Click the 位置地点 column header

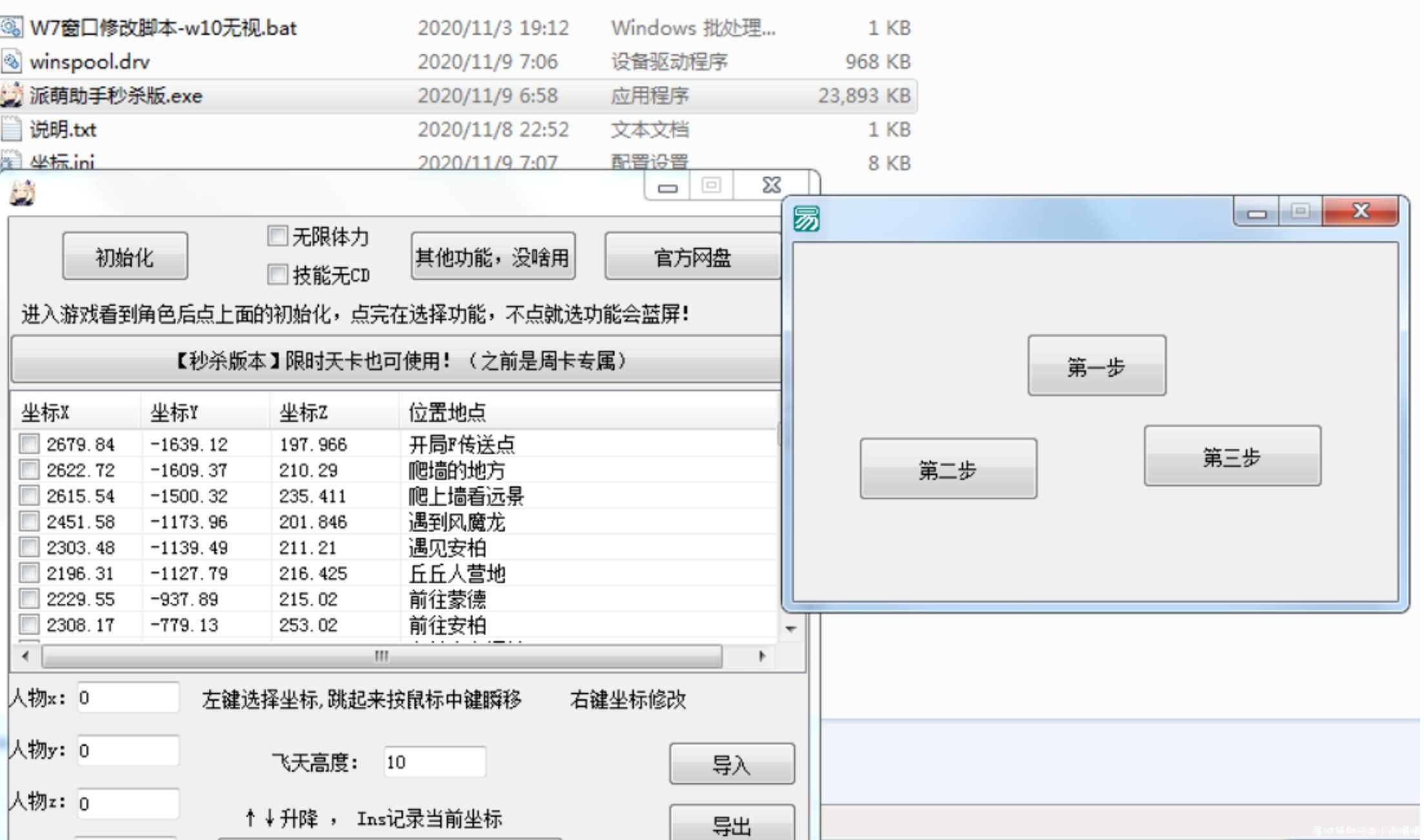[587, 412]
